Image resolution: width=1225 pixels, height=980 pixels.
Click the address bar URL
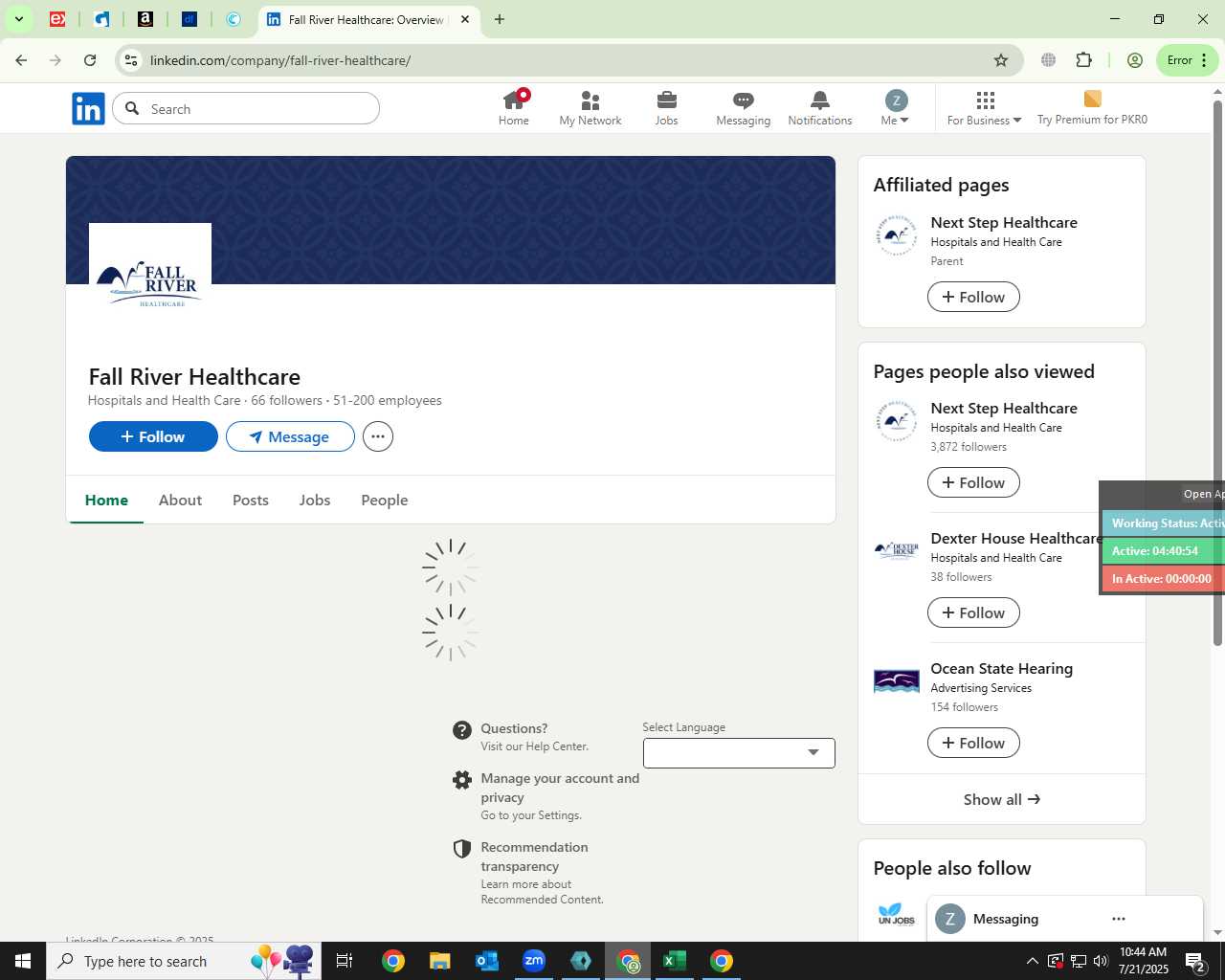(x=280, y=60)
